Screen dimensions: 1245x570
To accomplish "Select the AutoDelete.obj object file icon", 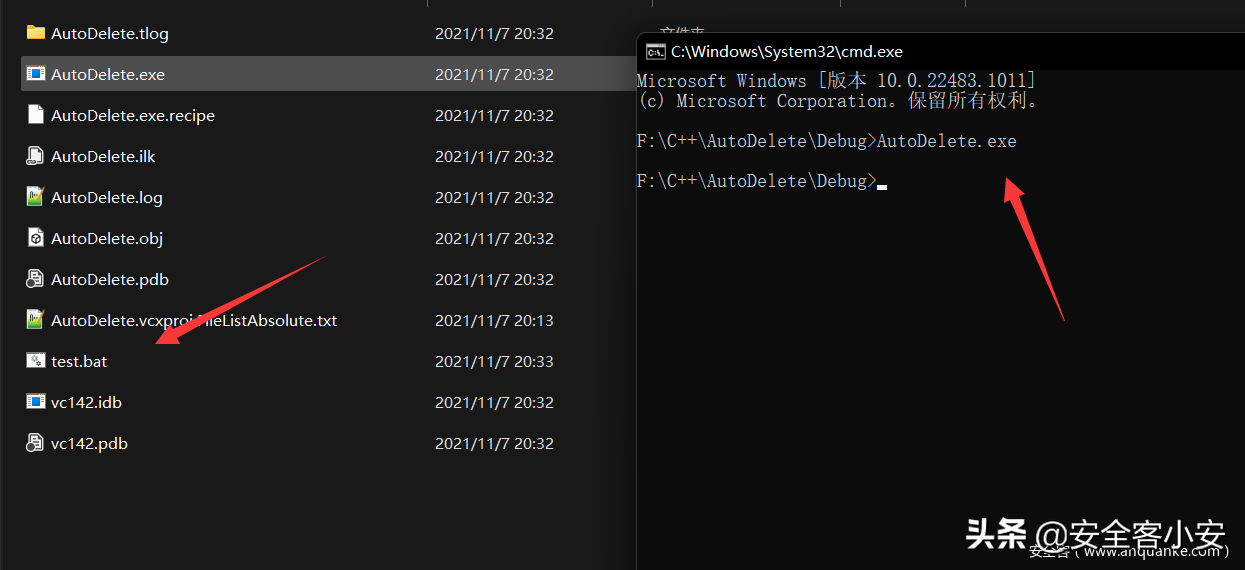I will pos(36,238).
